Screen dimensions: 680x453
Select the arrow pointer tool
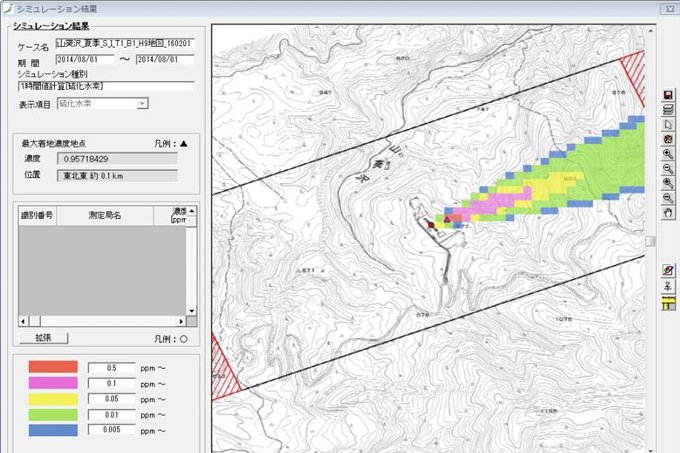click(667, 124)
